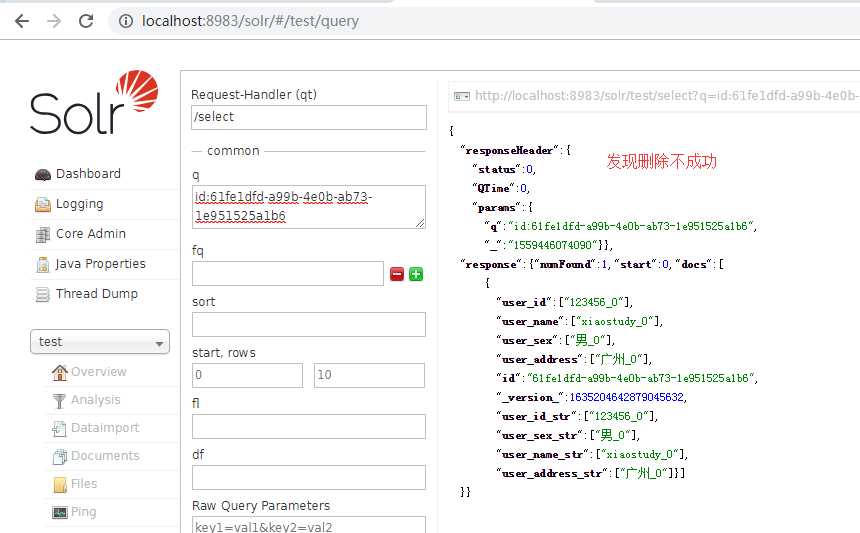Click the Logging icon
860x533 pixels.
(43, 205)
